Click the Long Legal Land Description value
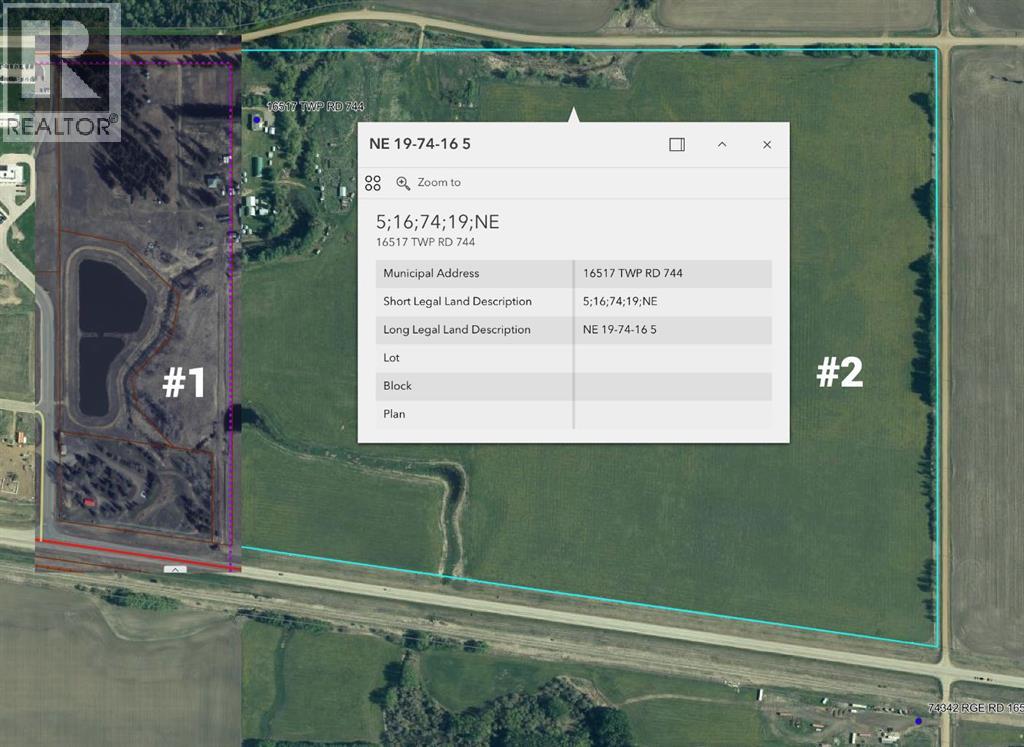This screenshot has width=1024, height=747. (x=620, y=330)
